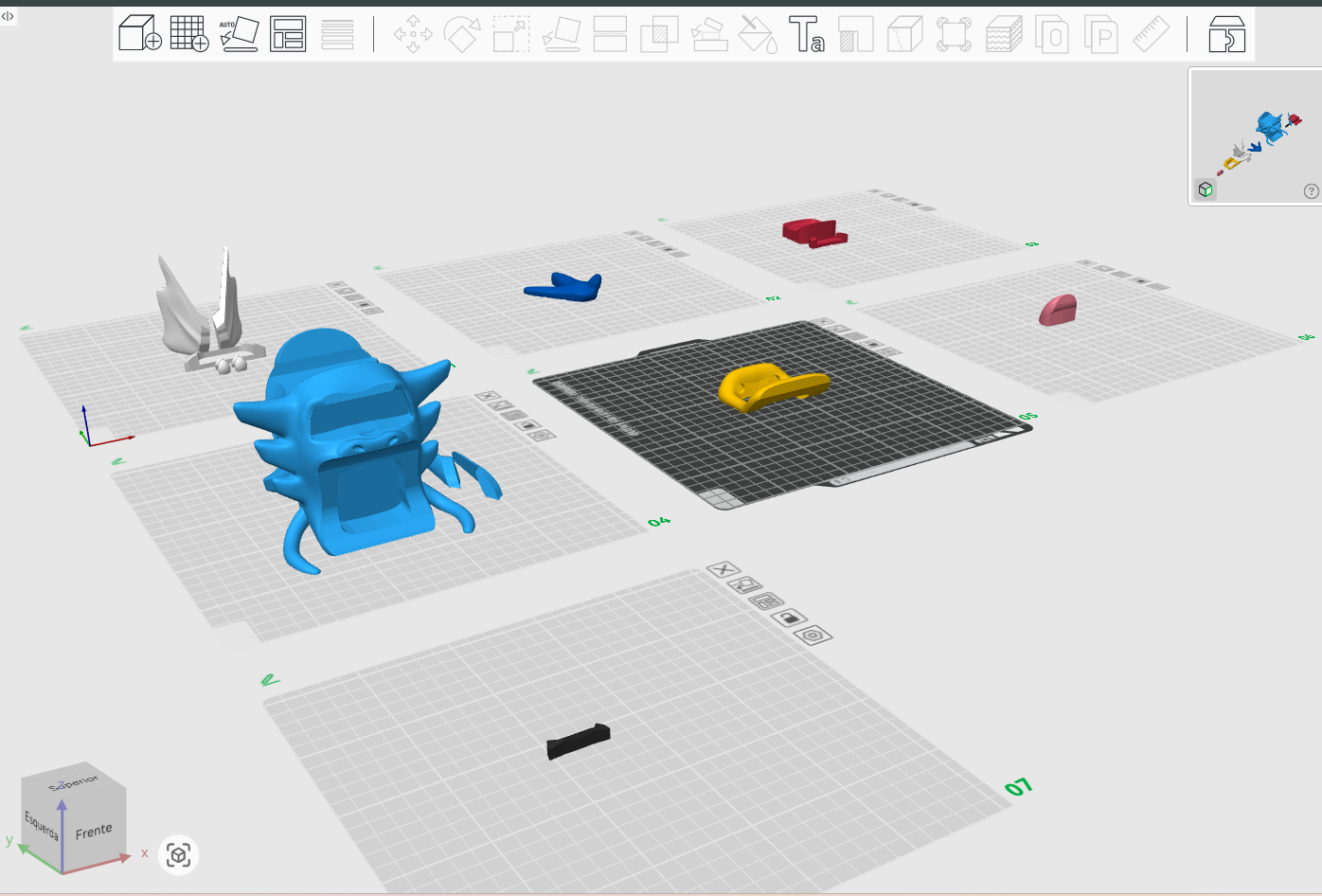Click the perspective view cube button
The width and height of the screenshot is (1322, 896).
(x=179, y=855)
